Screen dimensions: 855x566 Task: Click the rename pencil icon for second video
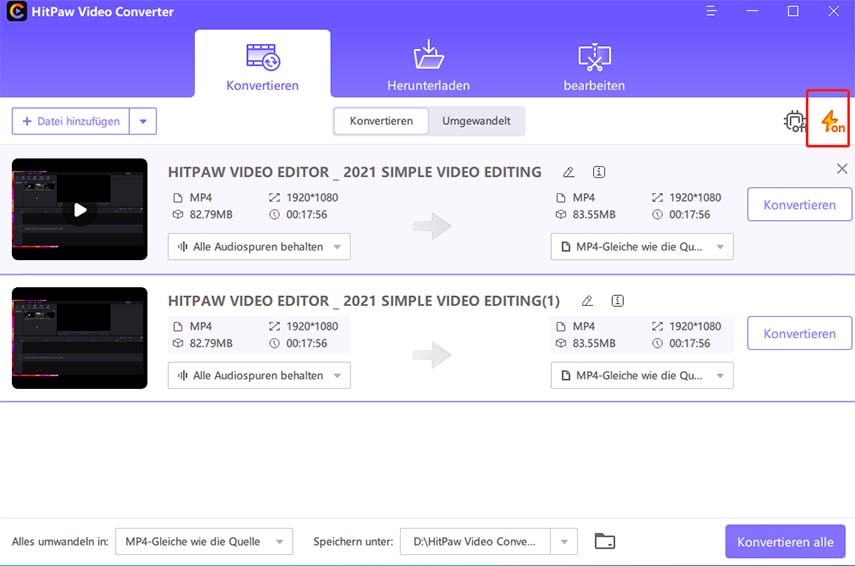click(x=588, y=301)
